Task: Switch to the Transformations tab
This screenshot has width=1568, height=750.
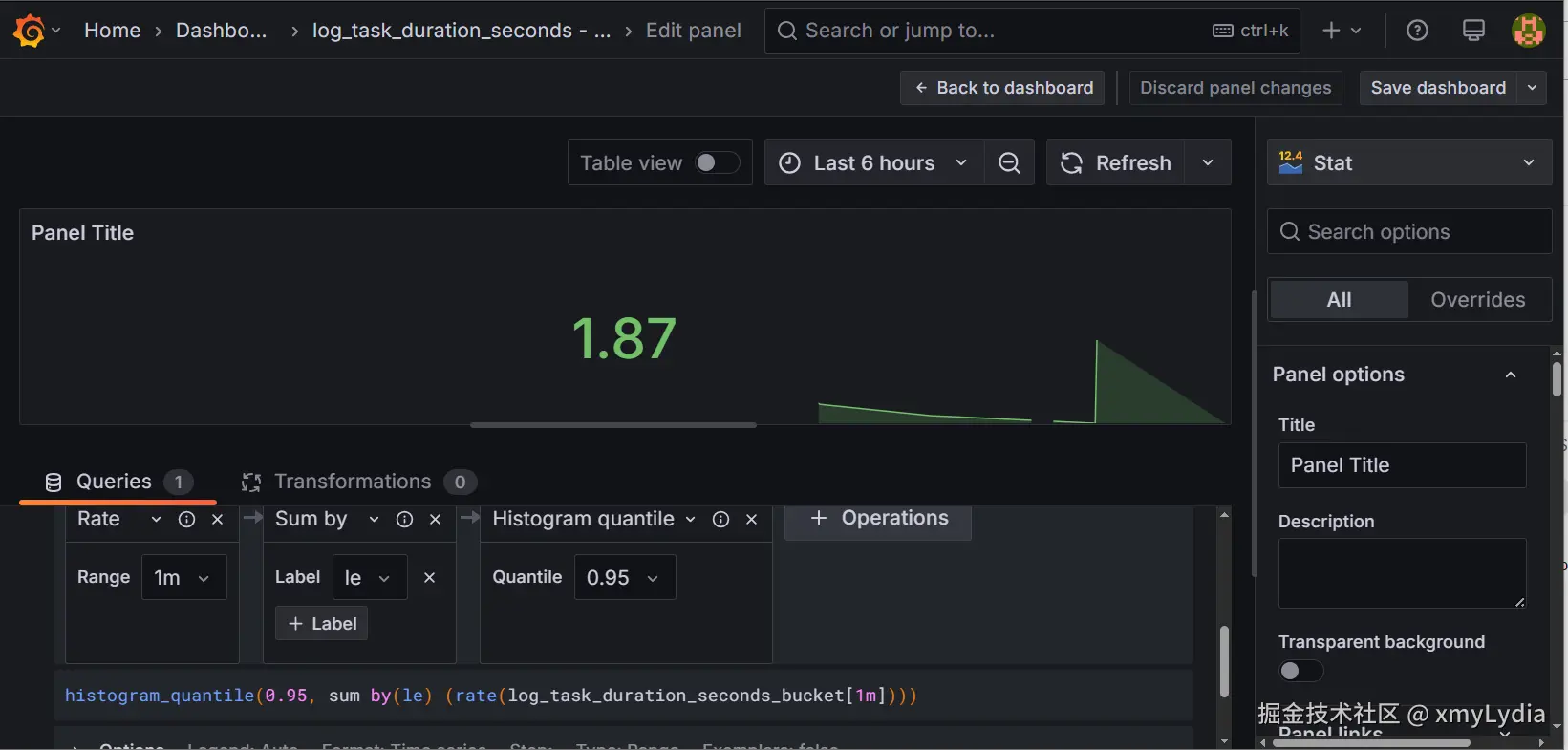Action: 353,482
